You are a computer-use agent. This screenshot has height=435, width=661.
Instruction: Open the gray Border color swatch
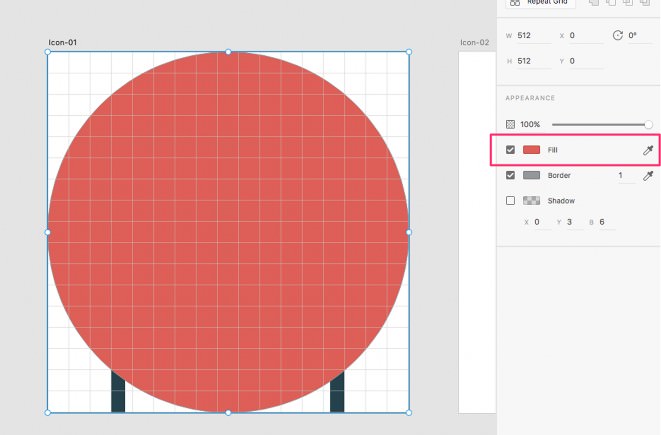coord(531,175)
